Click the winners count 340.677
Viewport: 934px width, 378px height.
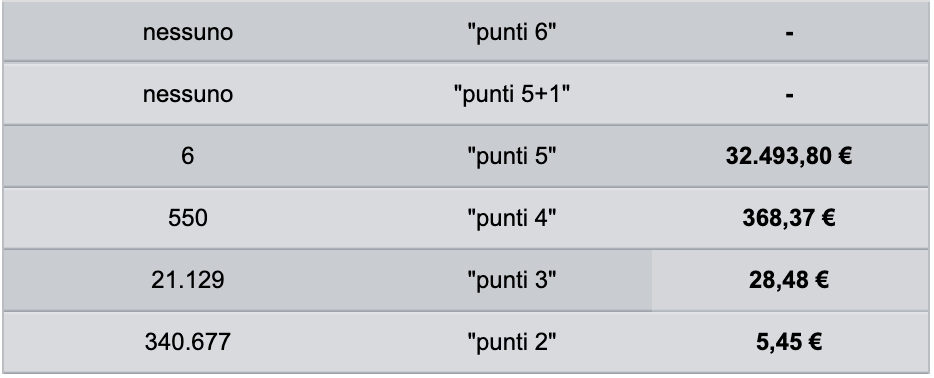coord(188,342)
